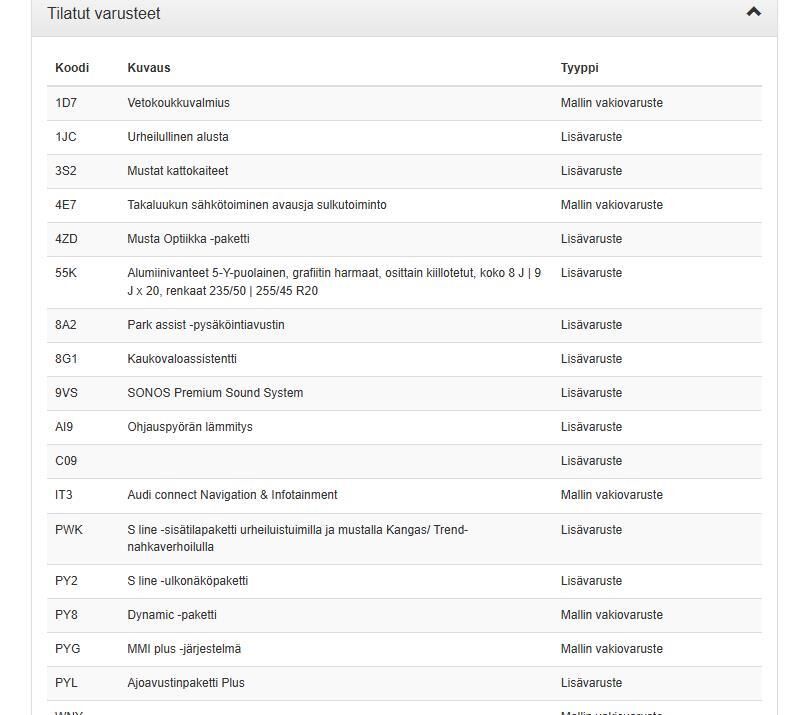Click the Koodi column header
789x715 pixels.
(x=72, y=68)
